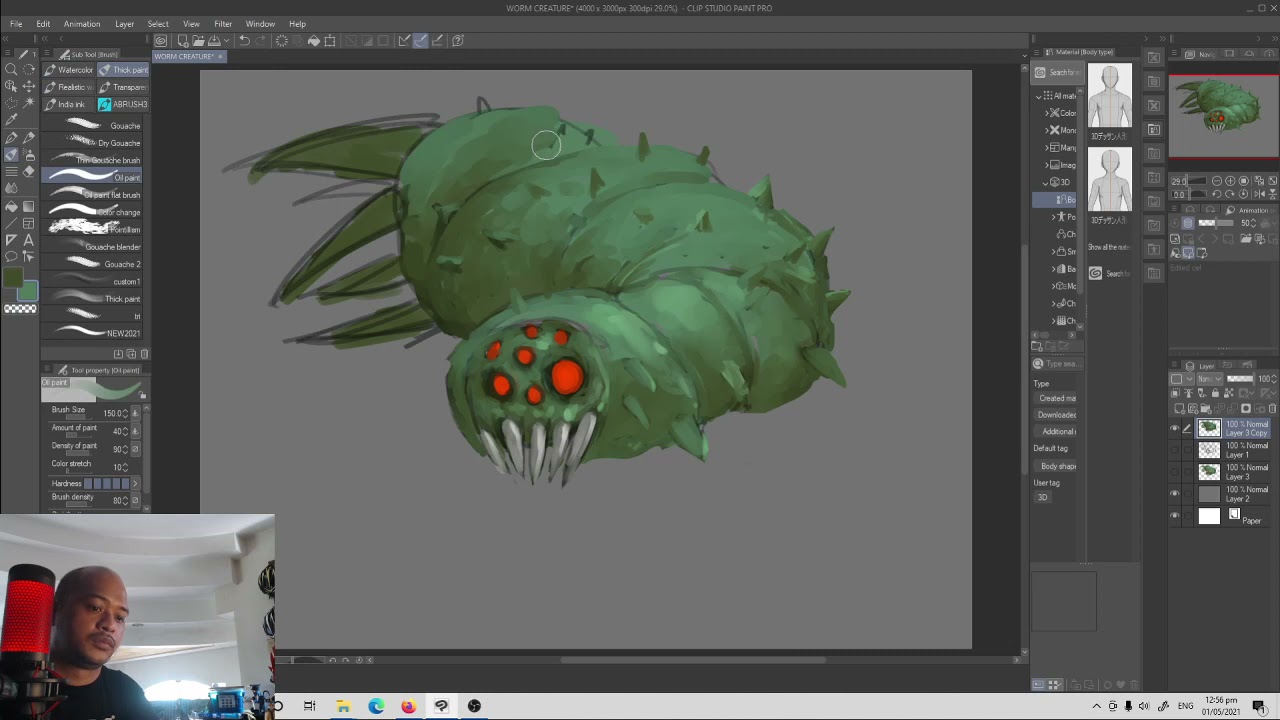This screenshot has width=1280, height=720.
Task: Click the material search field
Action: pos(1060,364)
